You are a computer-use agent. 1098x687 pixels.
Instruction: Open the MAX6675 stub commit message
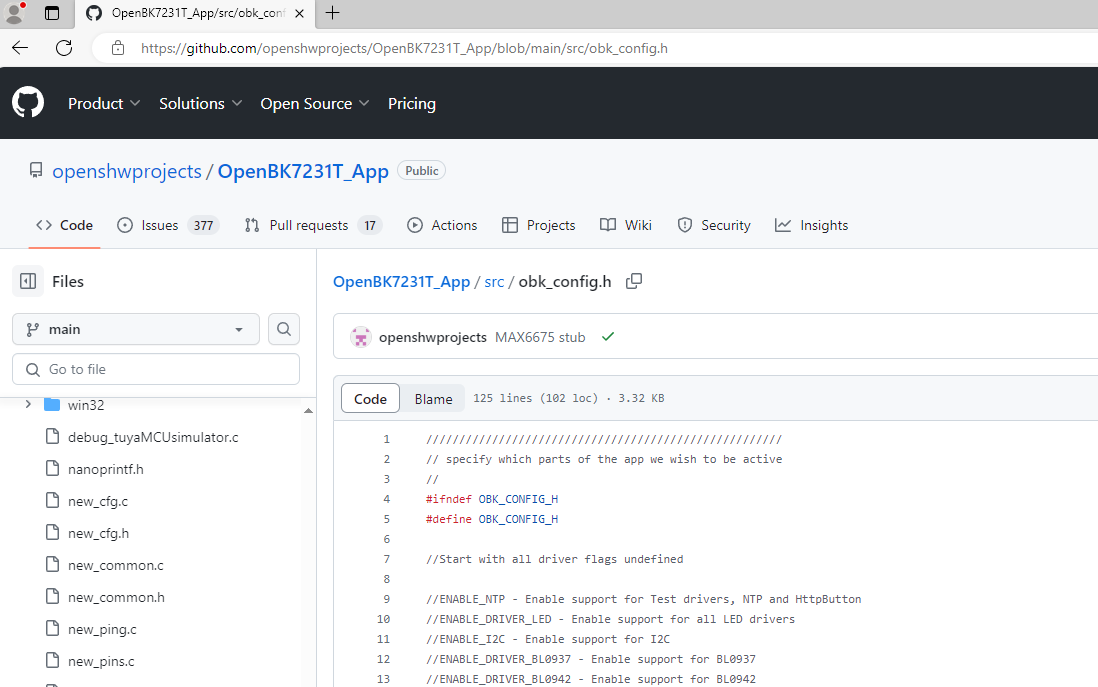(x=540, y=338)
